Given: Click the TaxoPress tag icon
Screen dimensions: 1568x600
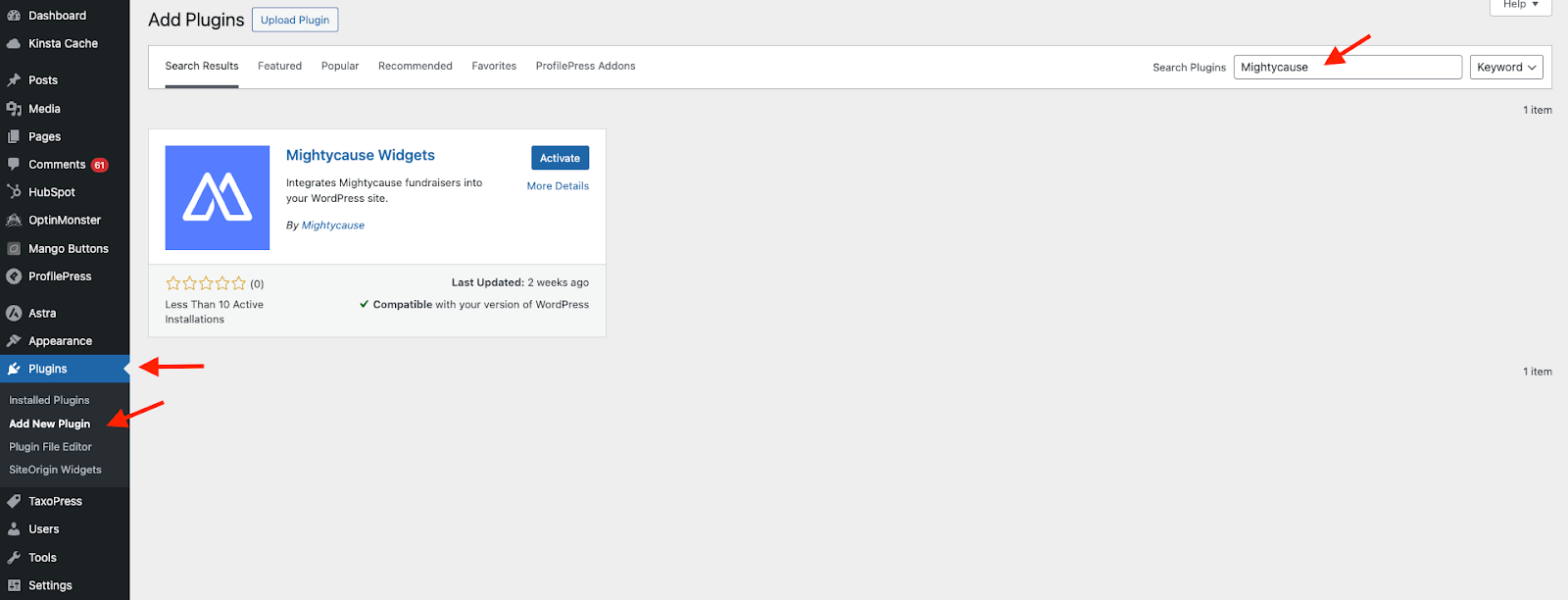Looking at the screenshot, I should pos(14,501).
